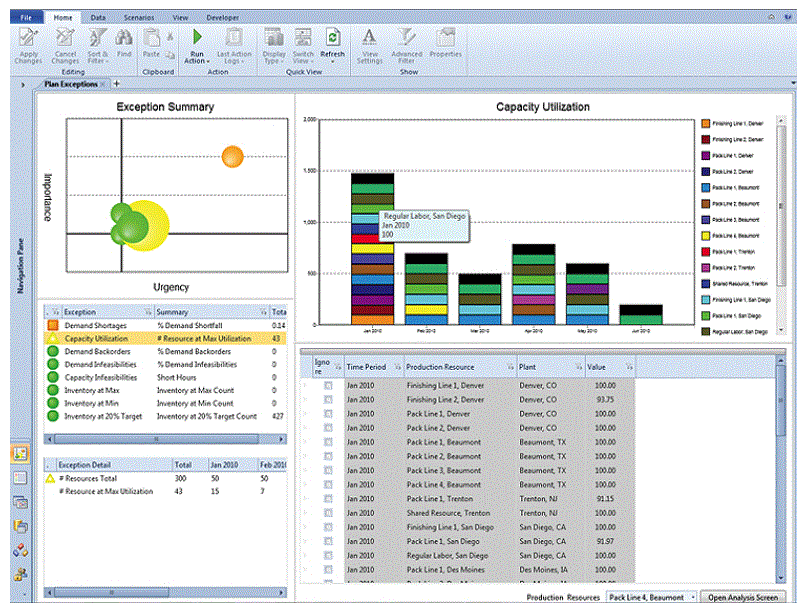
Task: Click the folder navigation pane icon
Action: pos(20,526)
